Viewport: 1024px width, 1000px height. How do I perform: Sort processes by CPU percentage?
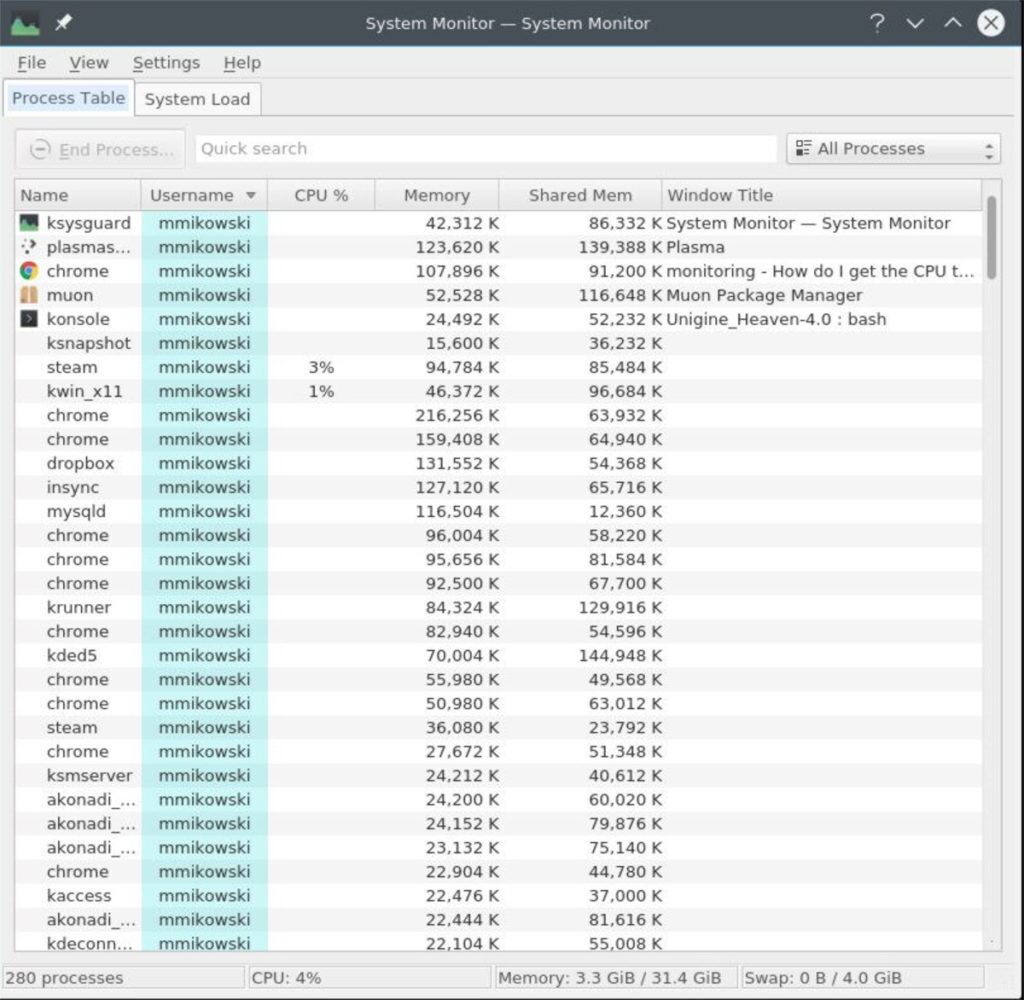(321, 195)
